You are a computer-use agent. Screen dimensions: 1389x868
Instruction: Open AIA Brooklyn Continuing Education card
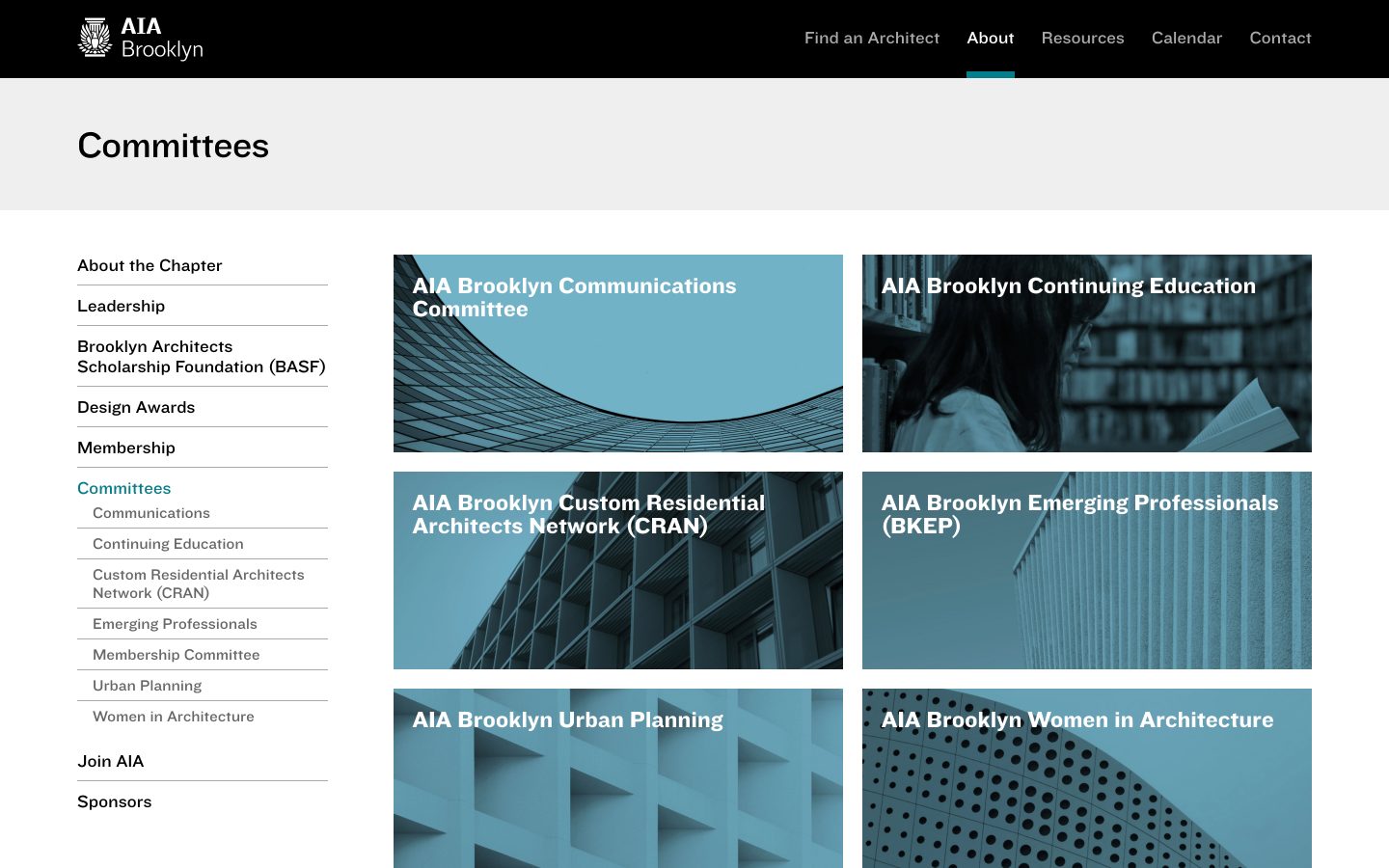[1087, 353]
